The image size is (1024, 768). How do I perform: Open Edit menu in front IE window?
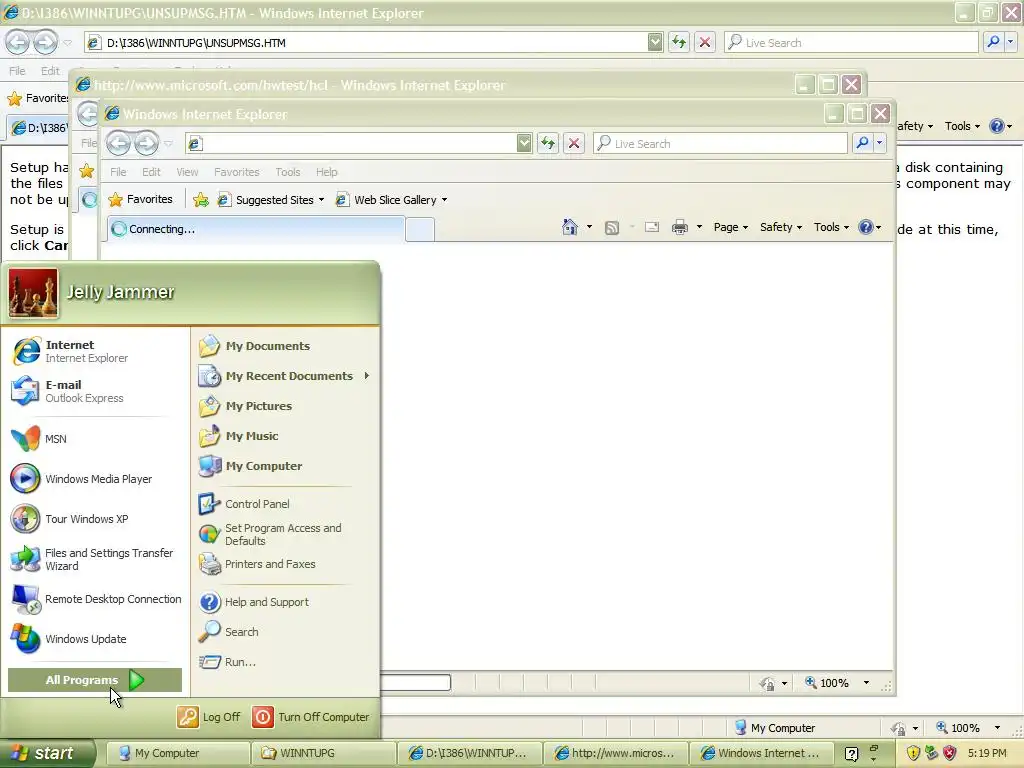[x=151, y=172]
